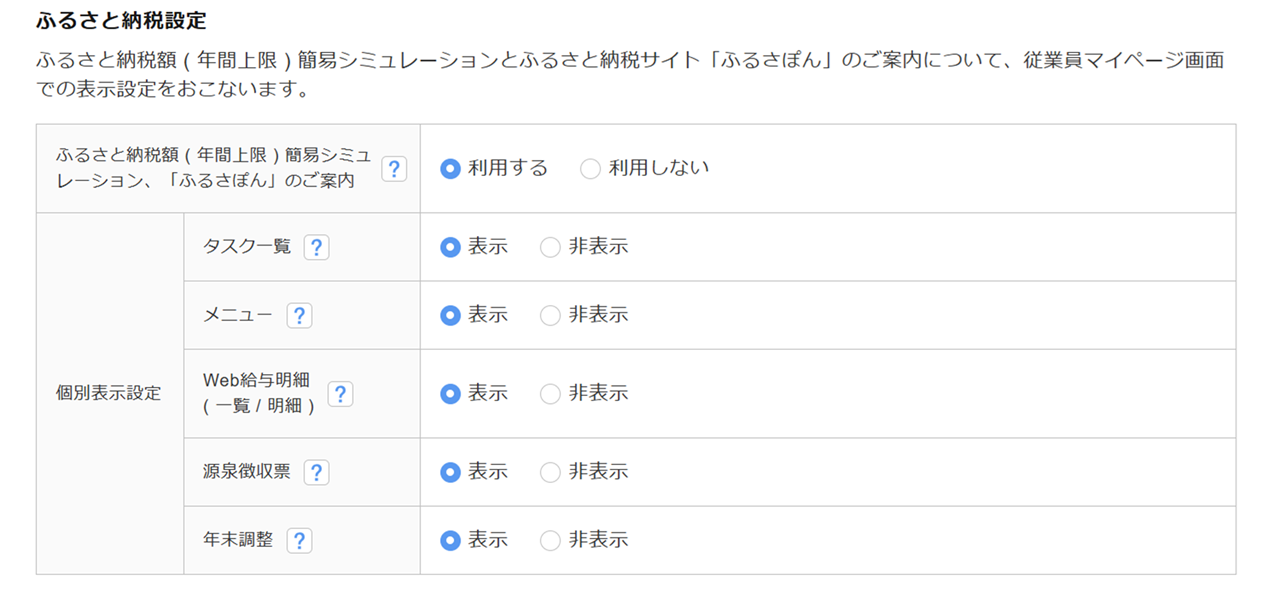Click the 個別表示設定 row header cell
The height and width of the screenshot is (591, 1280).
[x=109, y=393]
